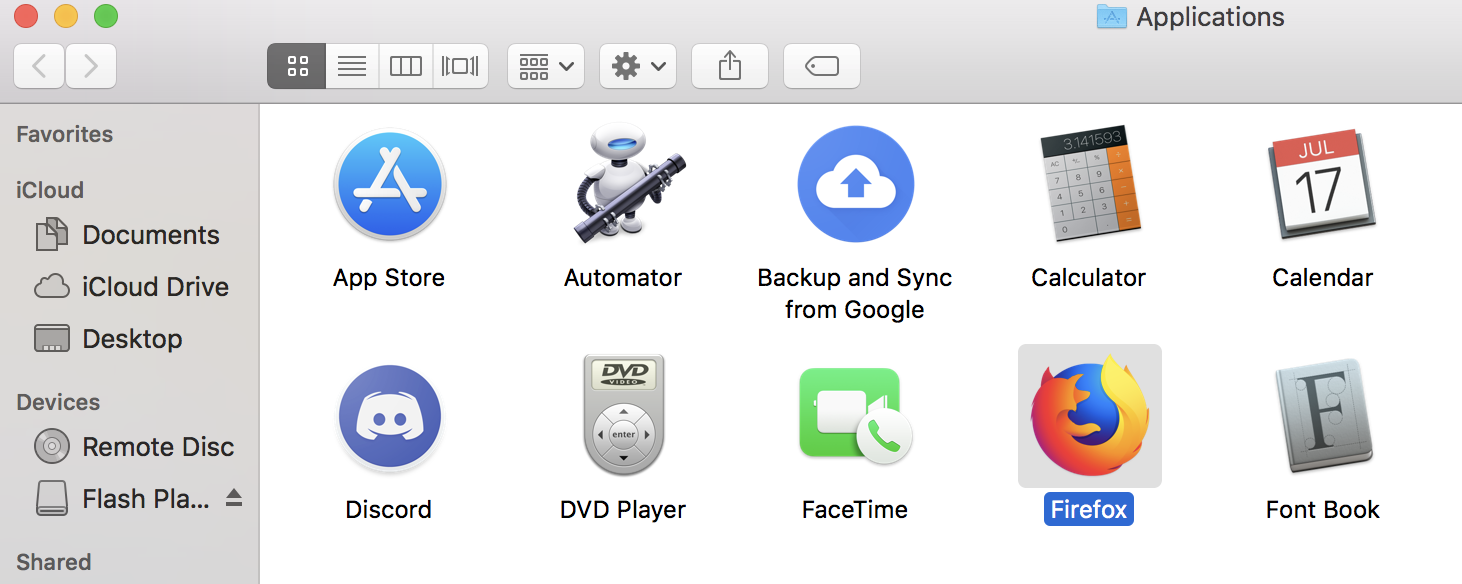The height and width of the screenshot is (584, 1462).
Task: Click the Share button in toolbar
Action: pyautogui.click(x=730, y=67)
